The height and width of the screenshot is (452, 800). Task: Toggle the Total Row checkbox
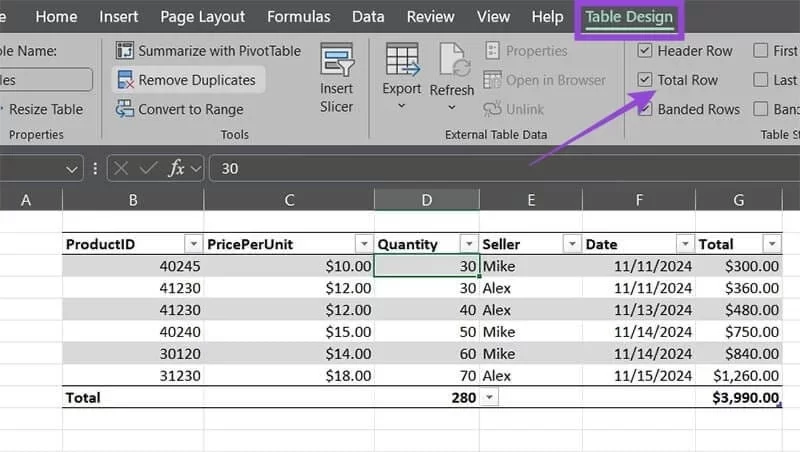pos(646,80)
